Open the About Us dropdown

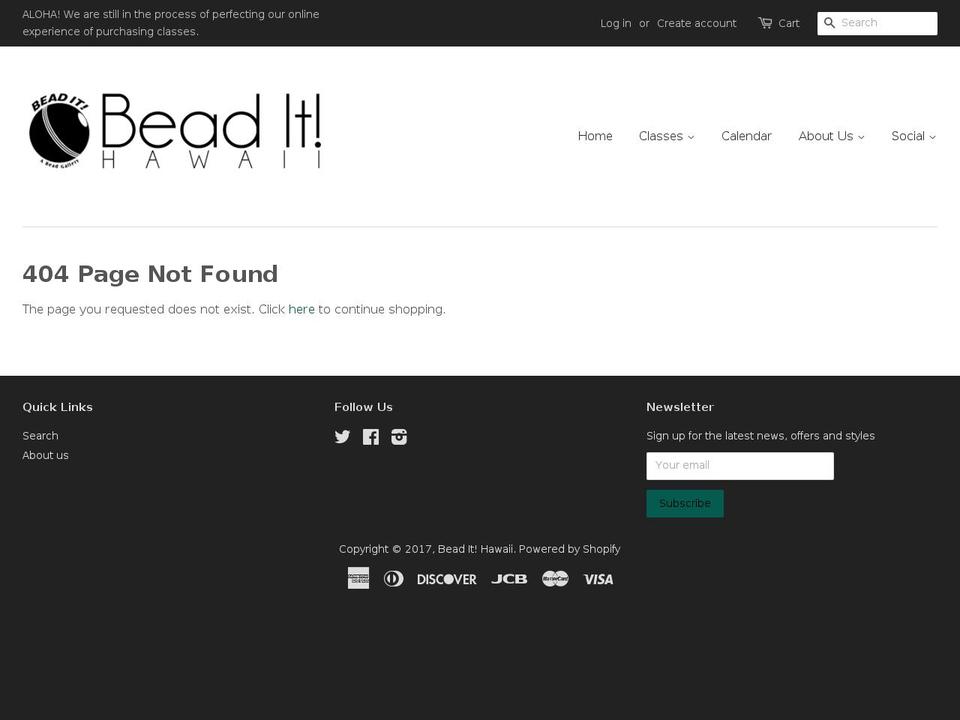pos(831,136)
